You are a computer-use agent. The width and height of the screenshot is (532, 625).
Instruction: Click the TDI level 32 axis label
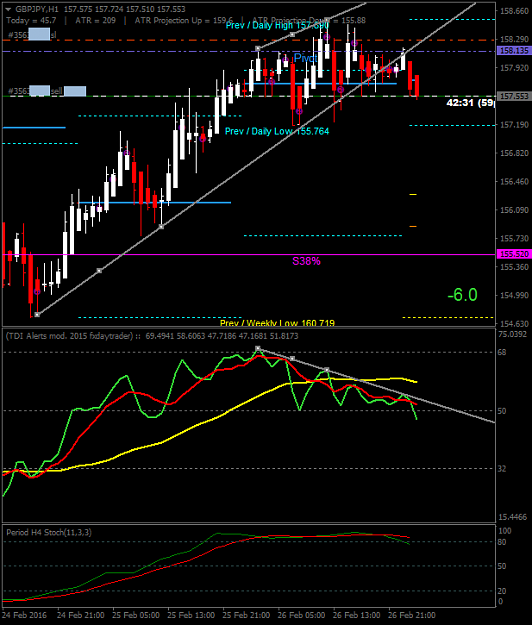click(502, 468)
